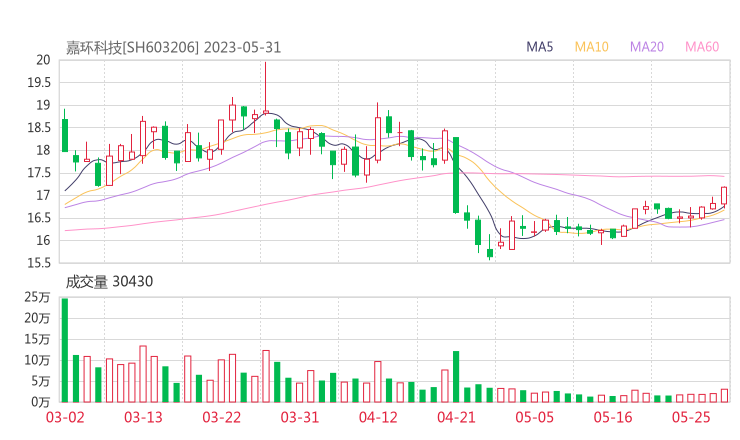Click the 0万 volume axis label
Screen dimensions: 740x440
coord(41,402)
